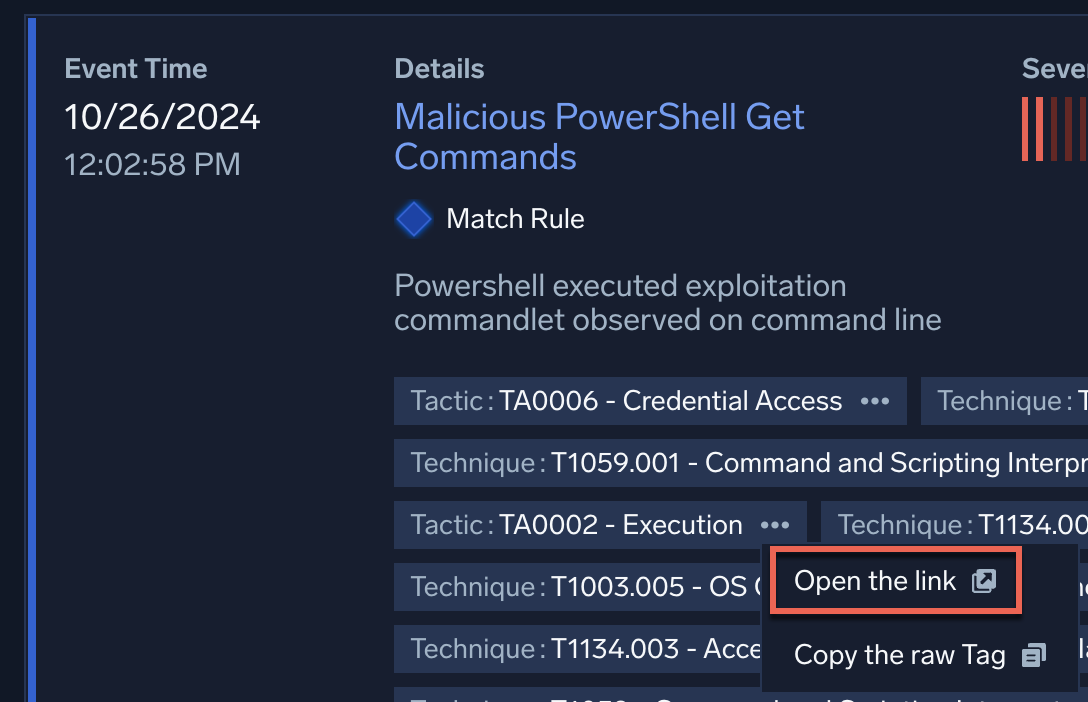Screen dimensions: 1088x702
Task: Click the 12:02:58 PM timestamp
Action: [x=152, y=164]
